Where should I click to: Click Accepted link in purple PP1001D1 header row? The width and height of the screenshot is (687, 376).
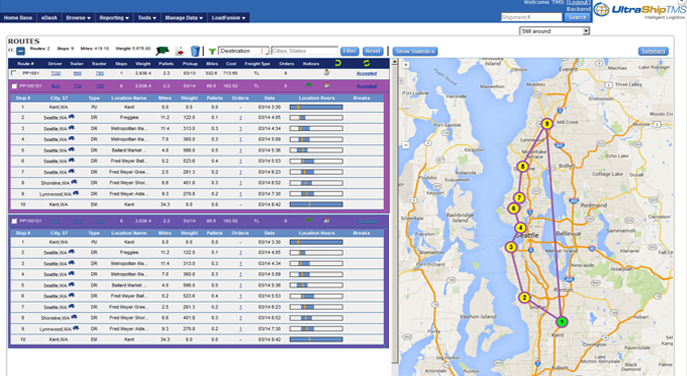pyautogui.click(x=366, y=86)
